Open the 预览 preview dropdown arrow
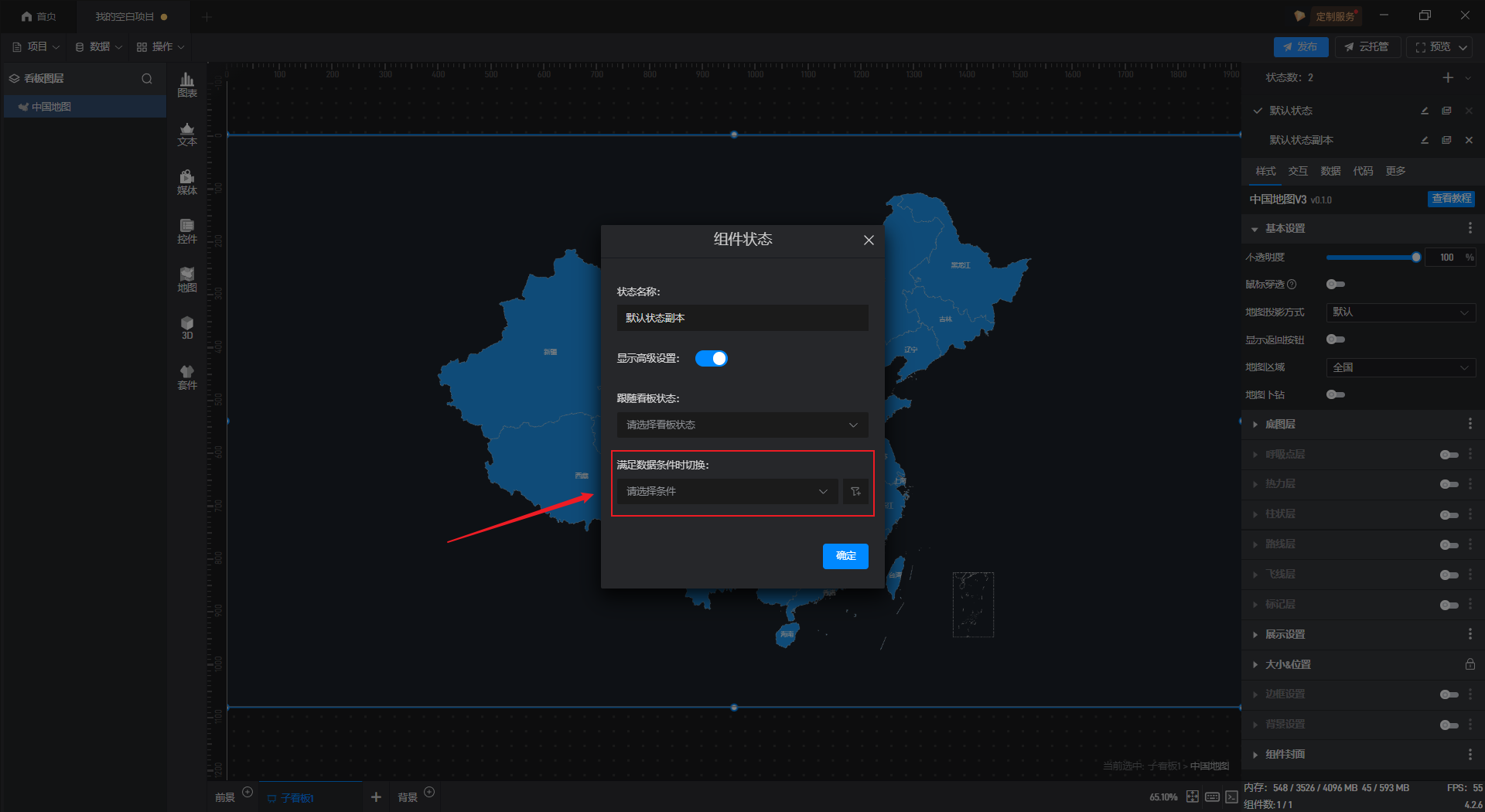The height and width of the screenshot is (812, 1485). [x=1463, y=47]
